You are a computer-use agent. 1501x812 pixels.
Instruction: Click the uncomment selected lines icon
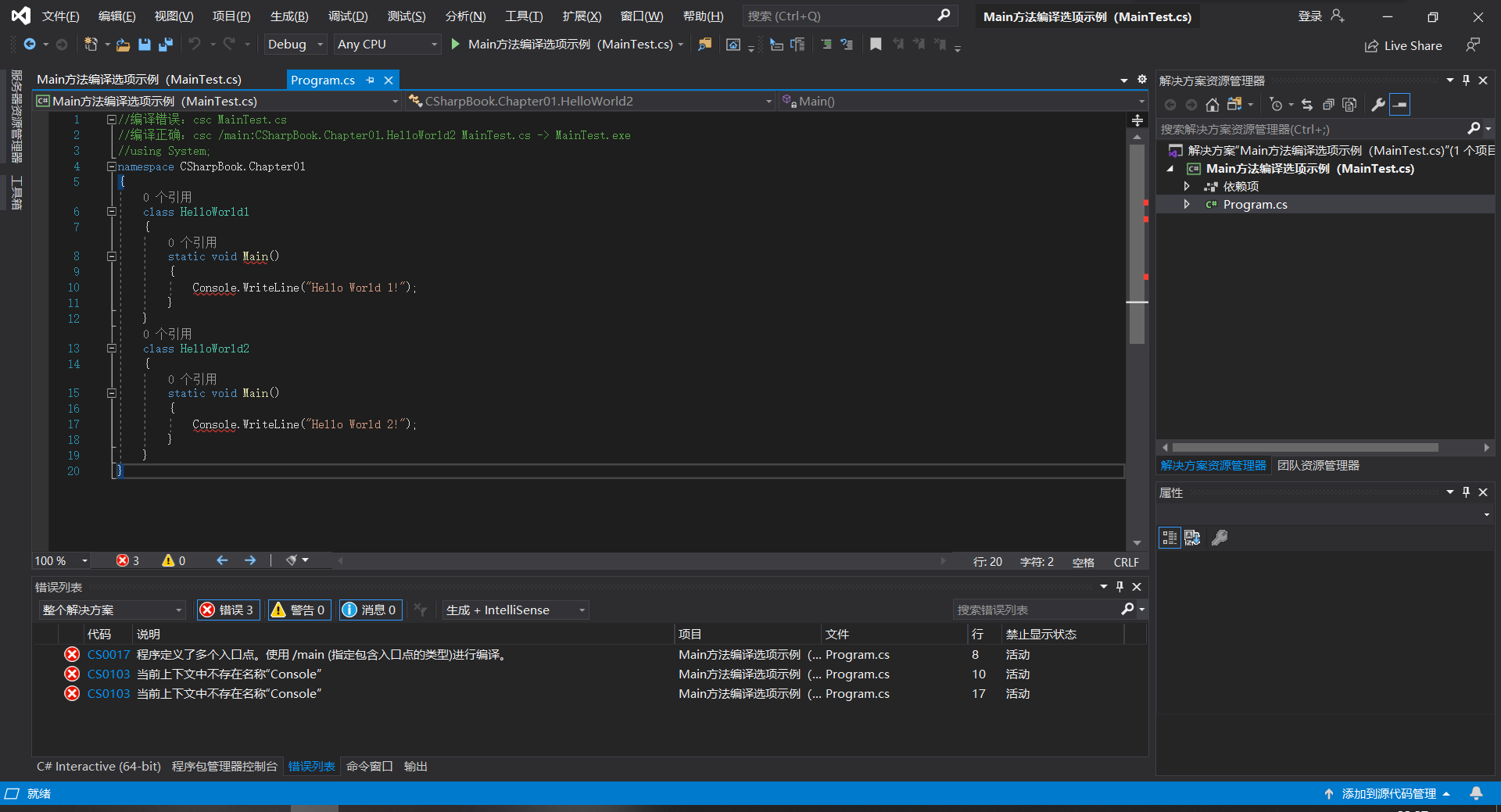click(847, 45)
